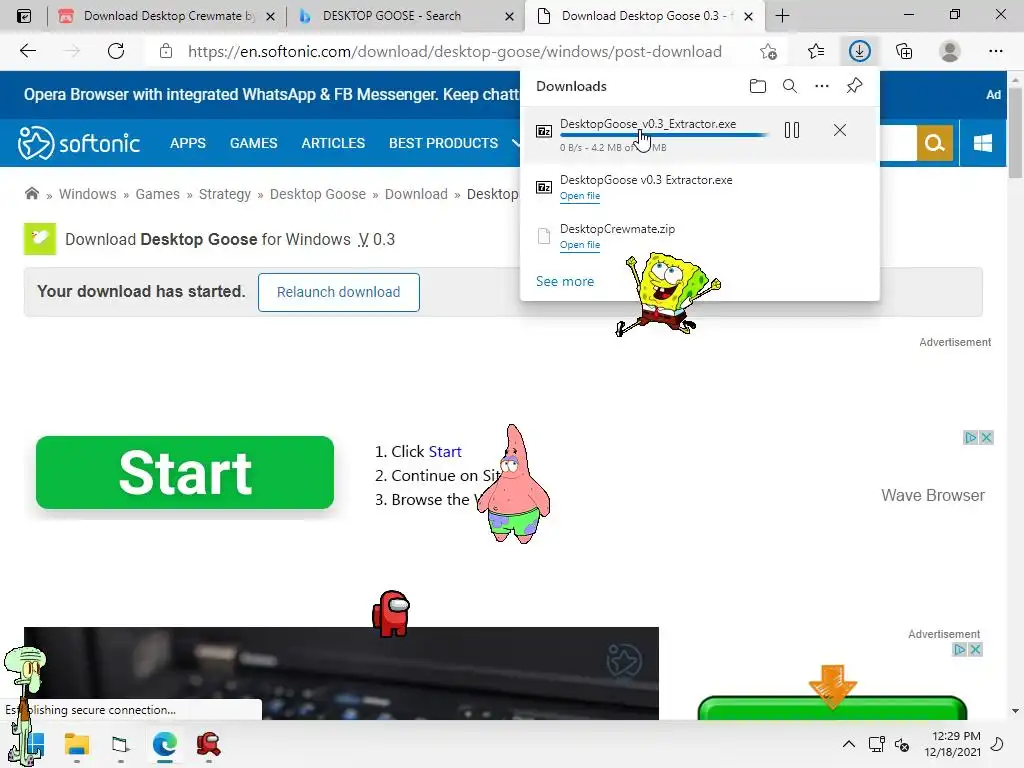The width and height of the screenshot is (1024, 768).
Task: Open the Favorites list
Action: [816, 51]
